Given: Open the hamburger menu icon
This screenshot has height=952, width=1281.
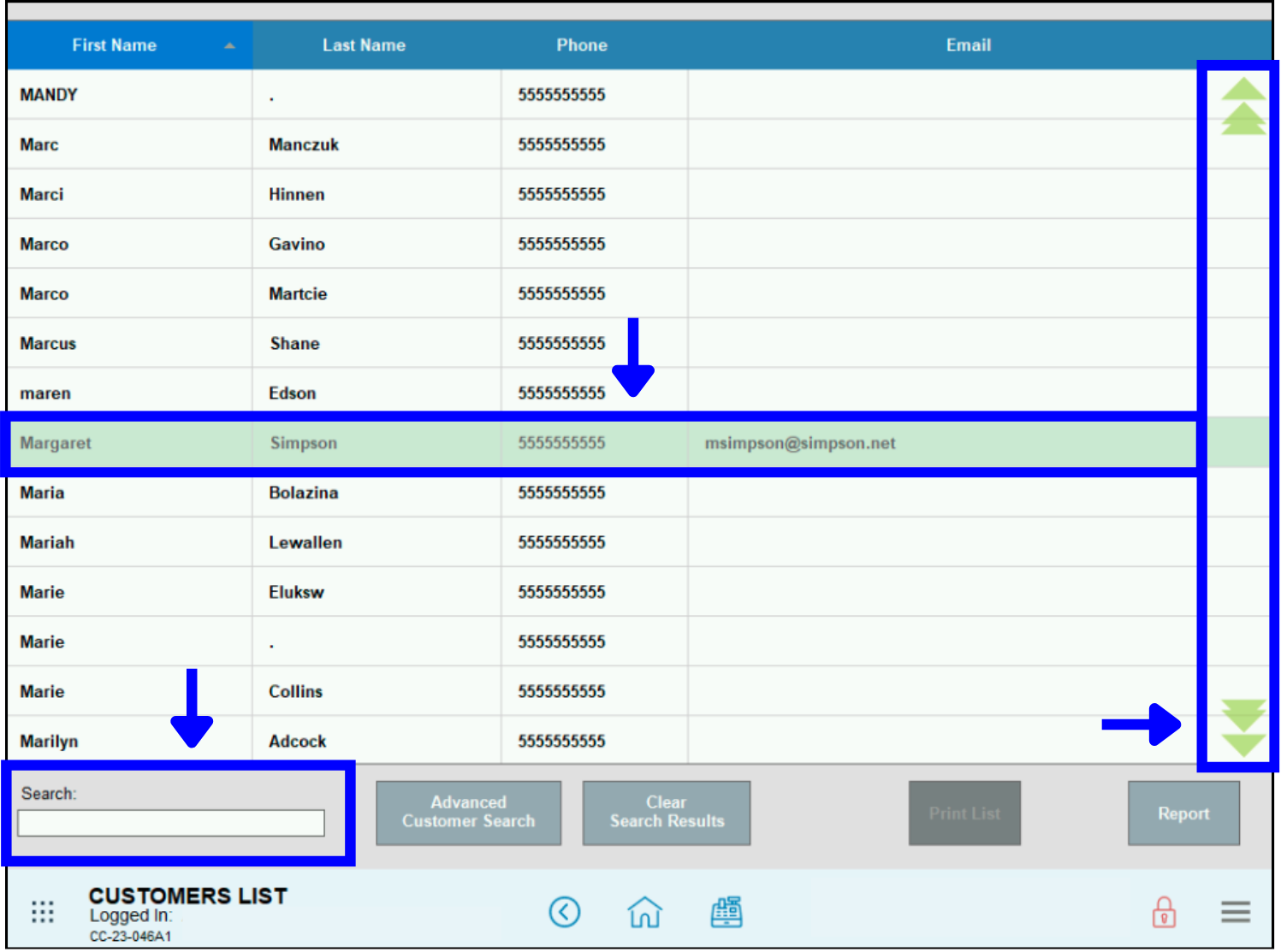Looking at the screenshot, I should point(1235,912).
